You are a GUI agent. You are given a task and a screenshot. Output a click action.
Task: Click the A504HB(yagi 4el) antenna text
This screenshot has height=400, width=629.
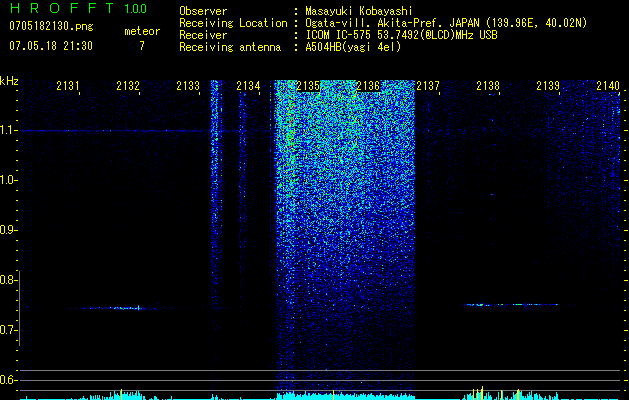click(353, 47)
